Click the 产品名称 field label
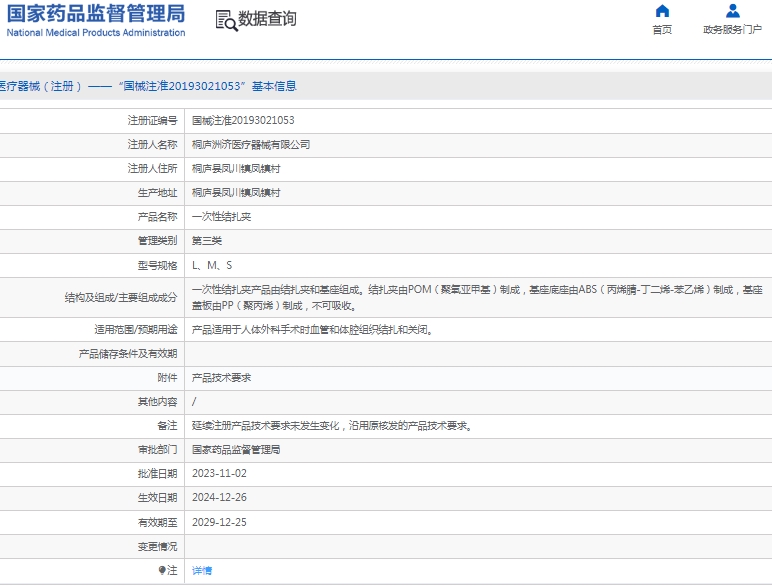The height and width of the screenshot is (588, 772). point(157,217)
